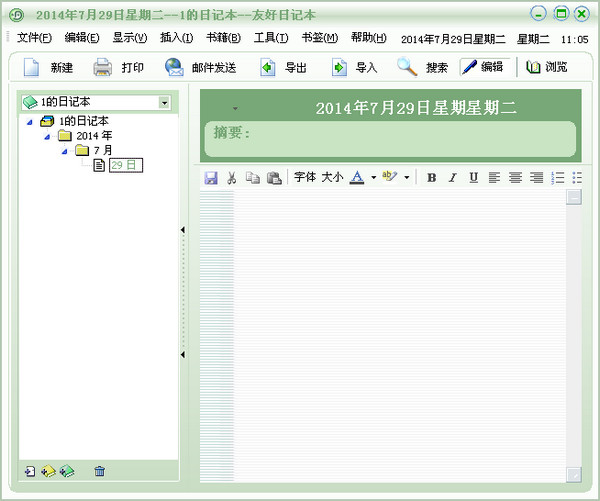This screenshot has height=501, width=600.
Task: Select the 7 月 folder in tree
Action: 103,150
